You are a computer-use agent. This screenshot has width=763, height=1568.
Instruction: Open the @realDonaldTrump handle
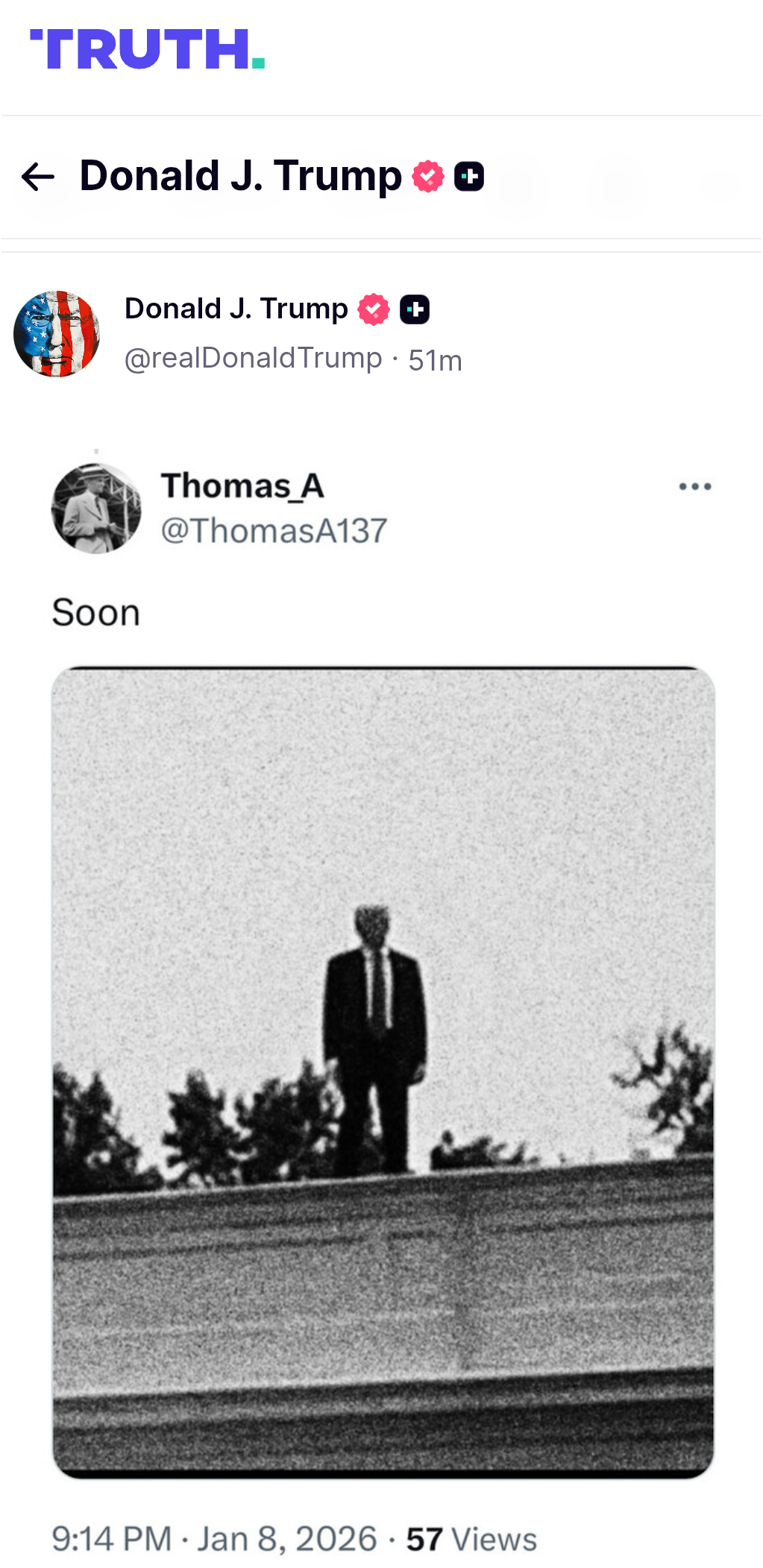coord(254,359)
